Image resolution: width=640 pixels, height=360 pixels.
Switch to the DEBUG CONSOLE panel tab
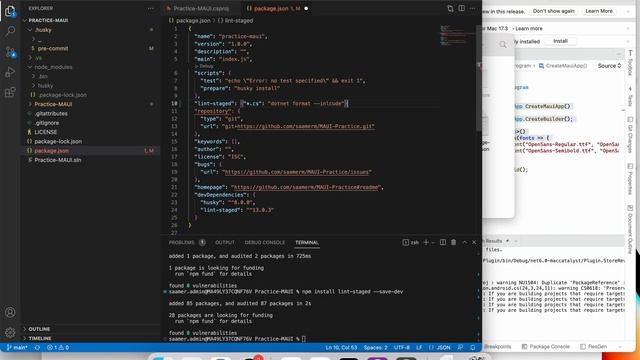coord(264,242)
